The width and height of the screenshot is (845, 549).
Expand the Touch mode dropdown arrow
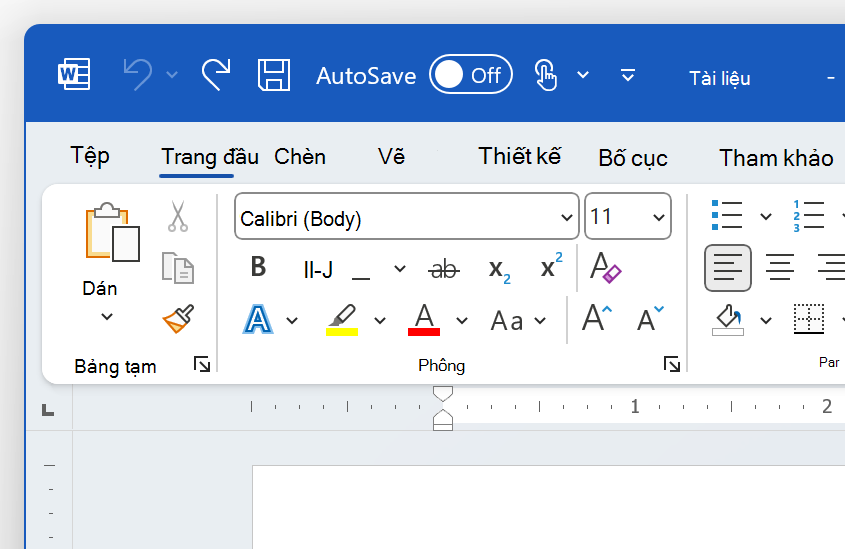[x=583, y=75]
